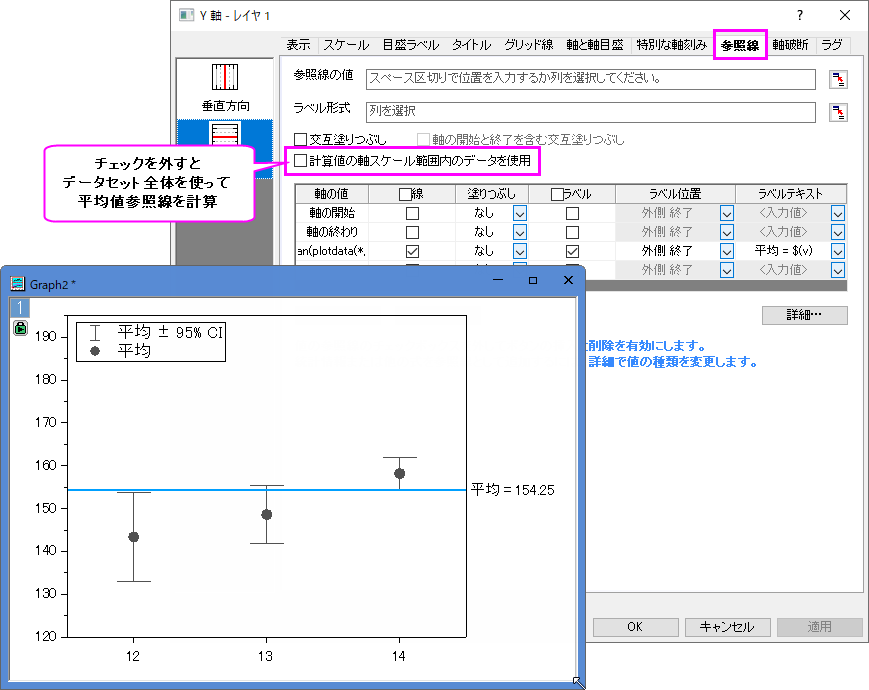Click the green lock icon in Graph2
This screenshot has width=869, height=690.
[x=21, y=328]
